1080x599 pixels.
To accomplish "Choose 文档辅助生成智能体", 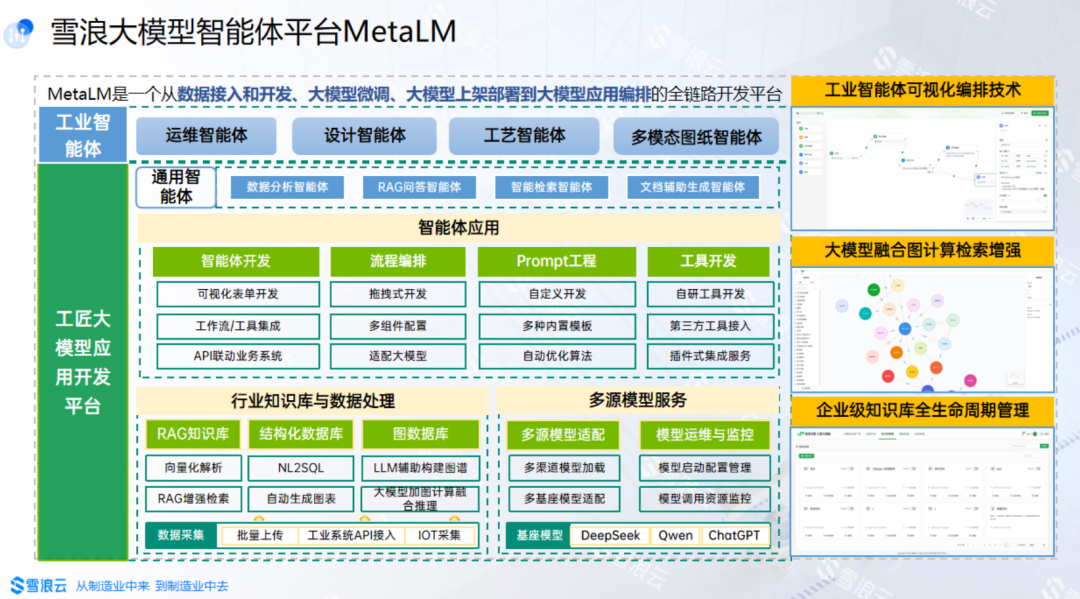I will tap(693, 187).
